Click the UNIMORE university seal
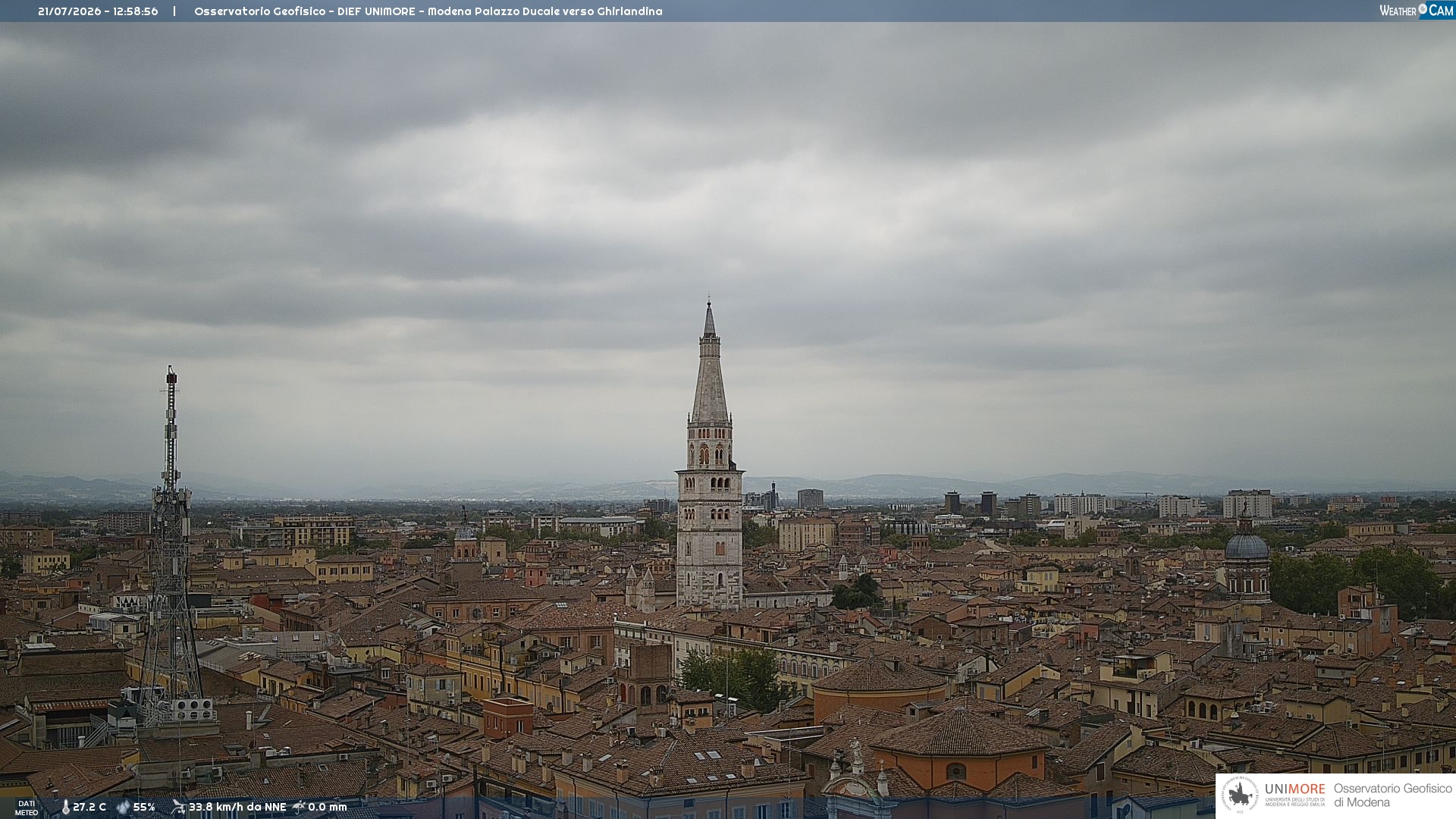The image size is (1456, 819). coord(1240,795)
